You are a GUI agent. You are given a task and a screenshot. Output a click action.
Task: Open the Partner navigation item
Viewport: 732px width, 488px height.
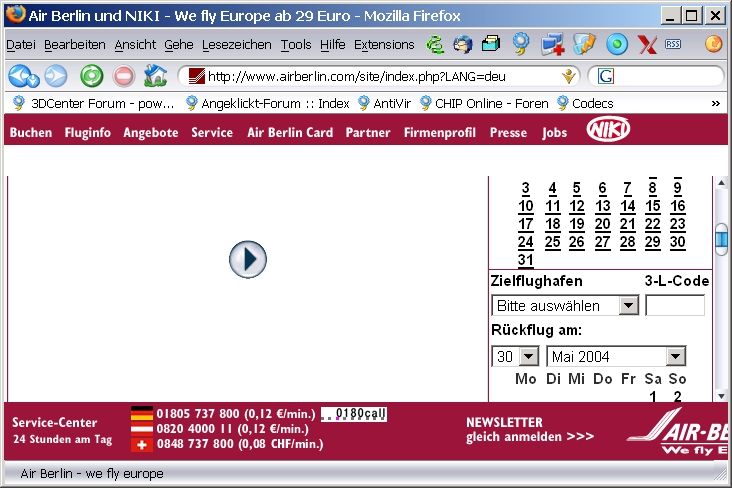pyautogui.click(x=368, y=133)
